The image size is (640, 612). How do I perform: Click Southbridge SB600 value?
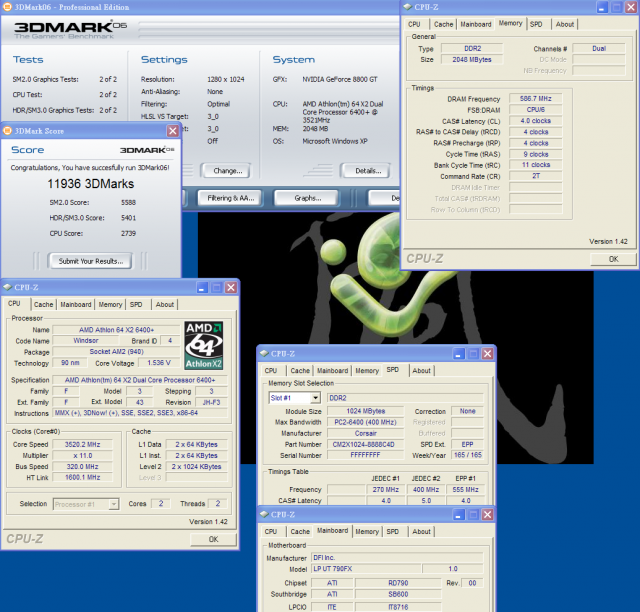pos(398,594)
